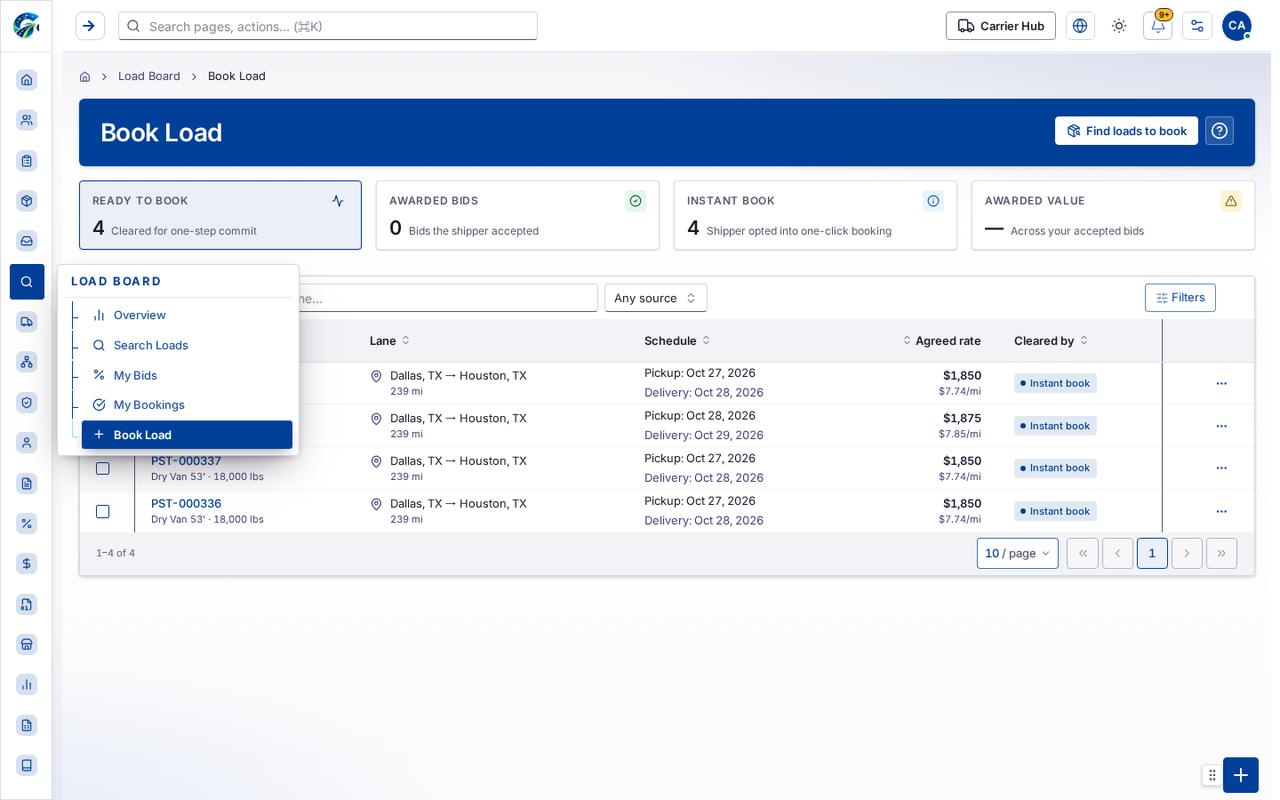Screen dimensions: 1280x800
Task: Sort by the Cleared by column
Action: (1051, 341)
